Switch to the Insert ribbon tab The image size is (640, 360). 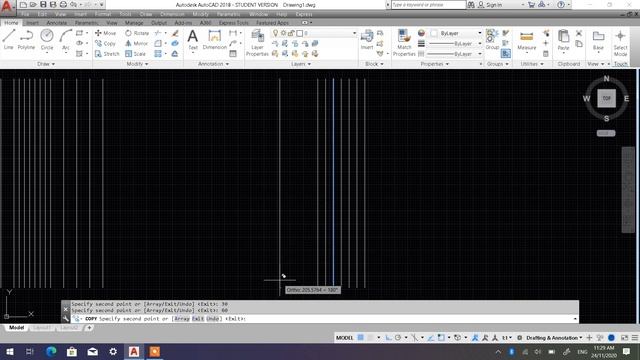coord(33,23)
